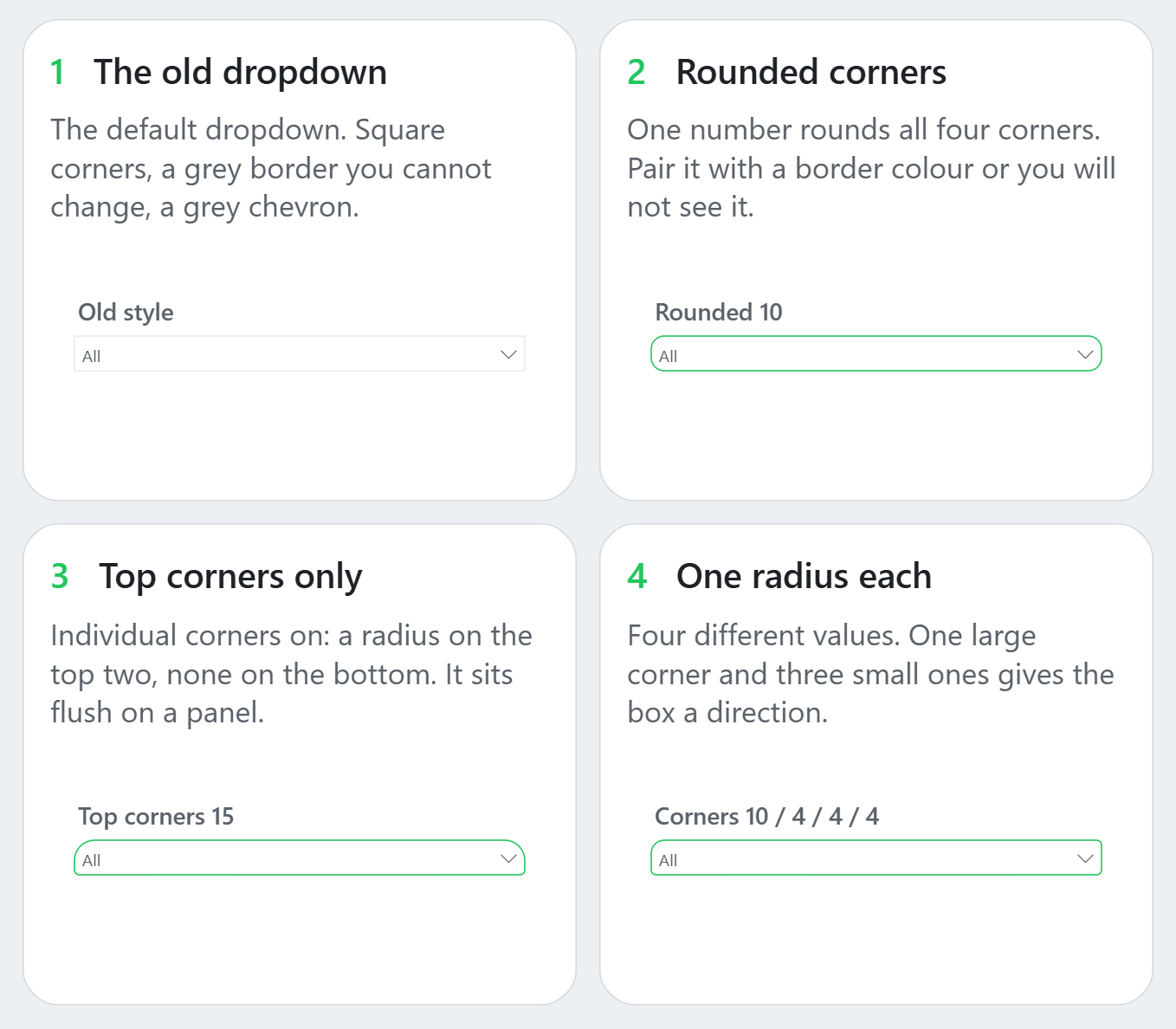1176x1029 pixels.
Task: Open the Top corners 15 dropdown
Action: pos(300,857)
